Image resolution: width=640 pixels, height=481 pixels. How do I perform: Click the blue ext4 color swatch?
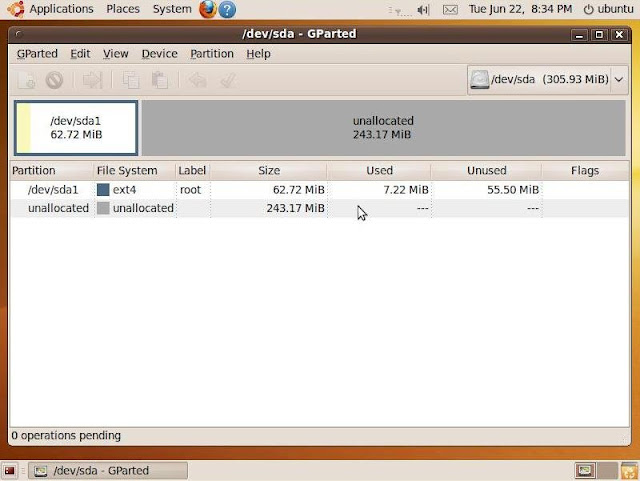(103, 189)
